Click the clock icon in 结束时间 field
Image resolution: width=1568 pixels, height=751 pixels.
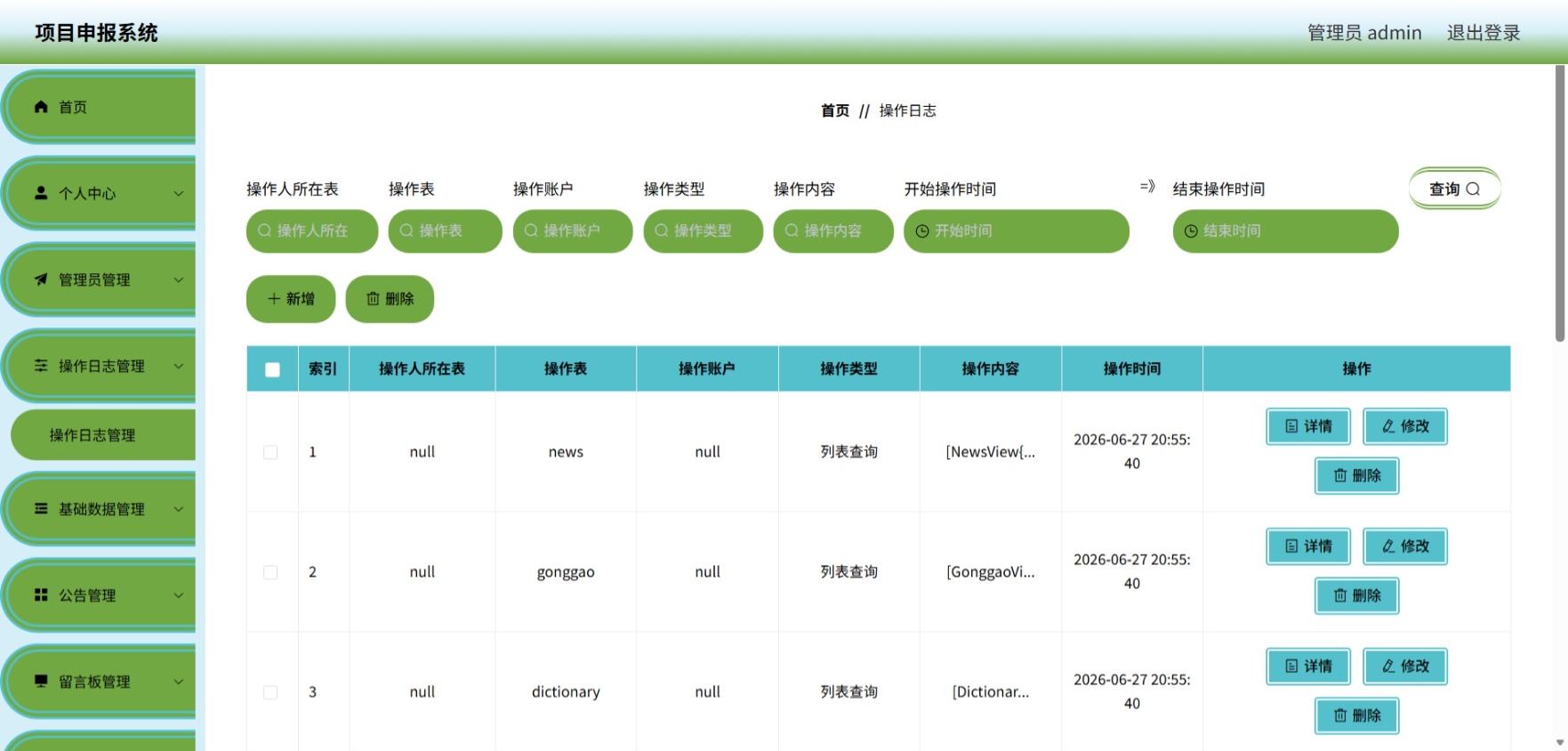pos(1191,231)
